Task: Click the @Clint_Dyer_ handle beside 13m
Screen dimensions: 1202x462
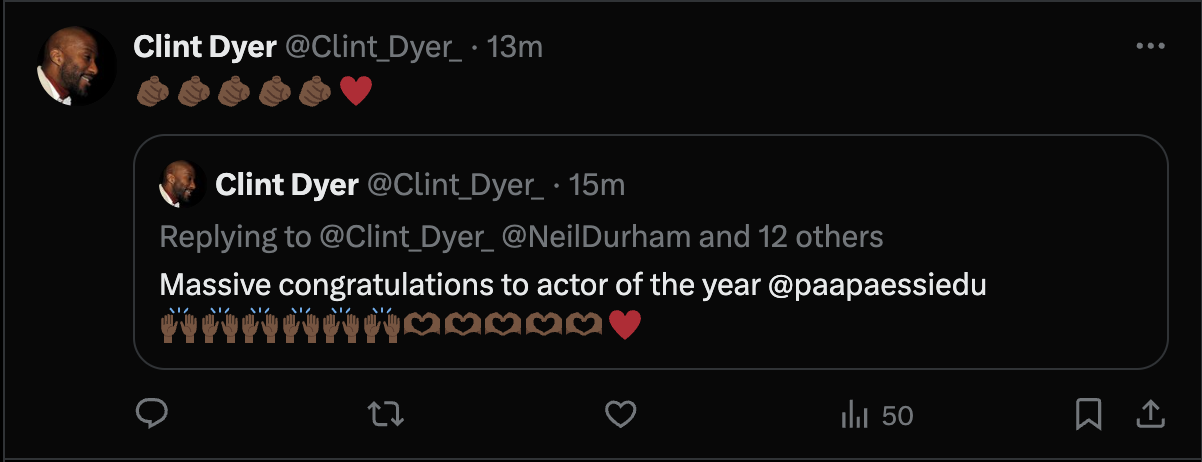Action: [x=374, y=47]
